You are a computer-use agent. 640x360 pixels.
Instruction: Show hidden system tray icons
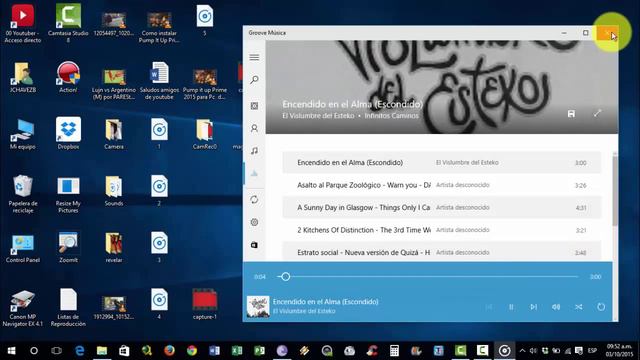pos(522,351)
